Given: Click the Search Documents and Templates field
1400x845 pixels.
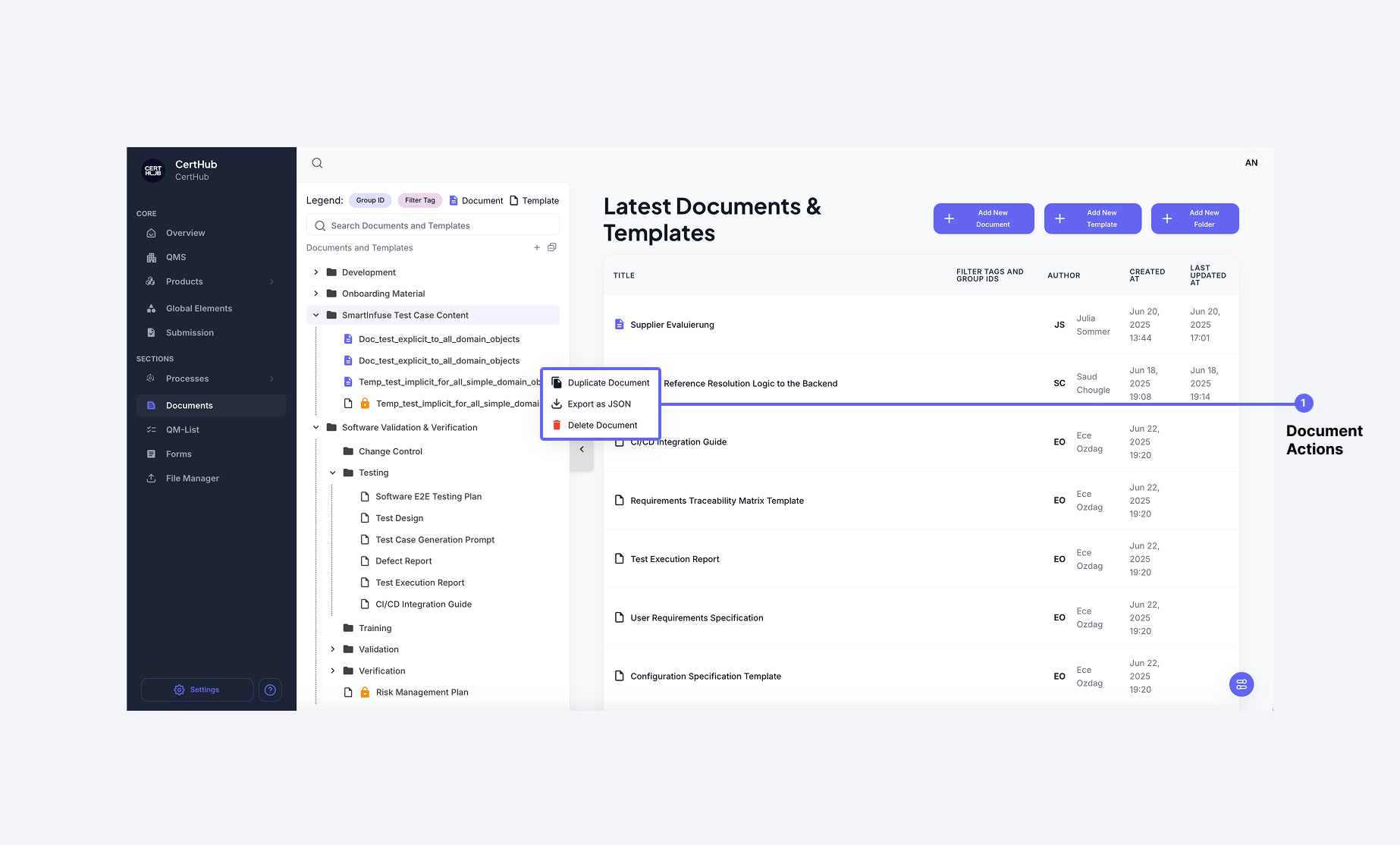Looking at the screenshot, I should click(x=432, y=225).
